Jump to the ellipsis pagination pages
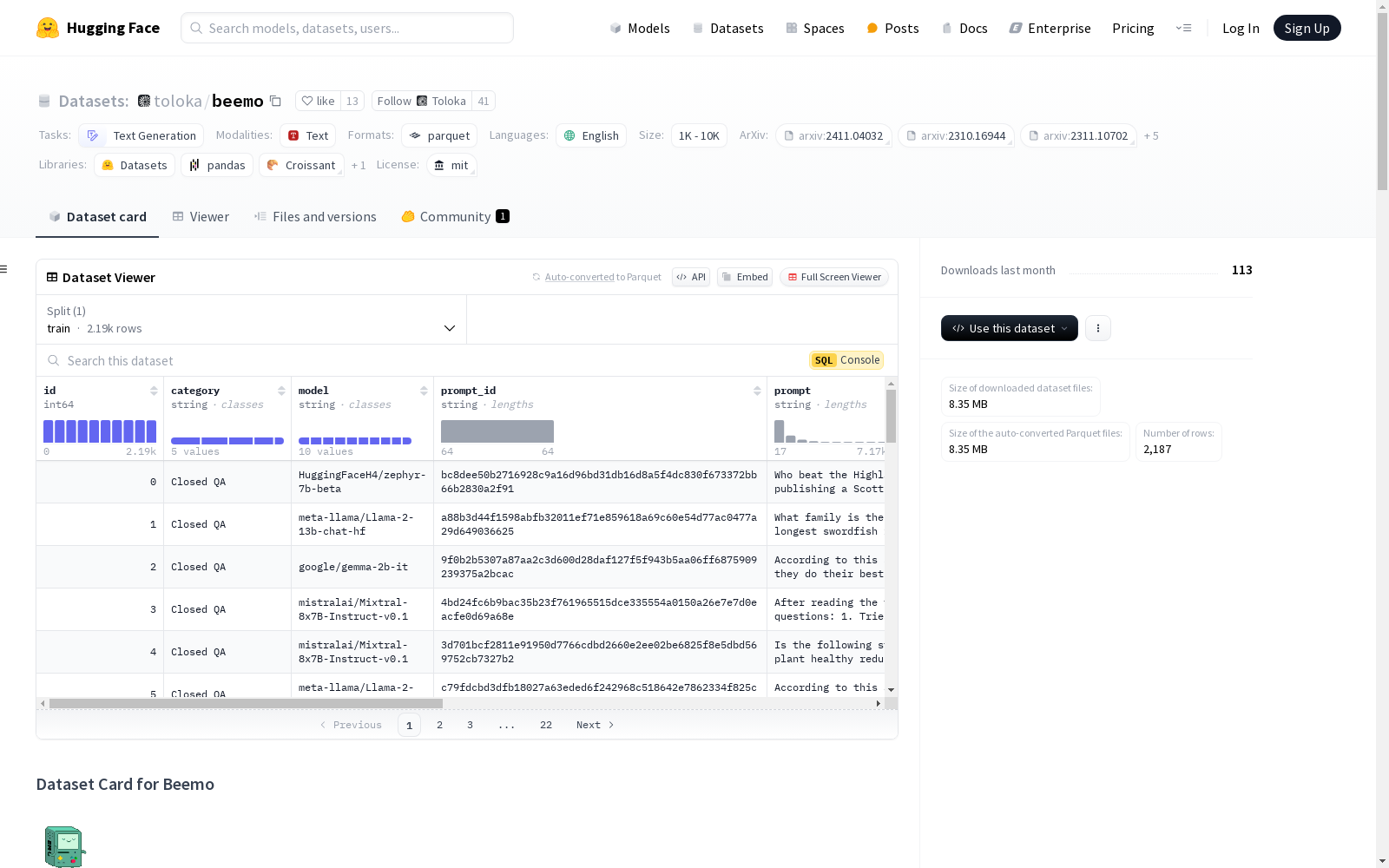The width and height of the screenshot is (1389, 868). pyautogui.click(x=507, y=725)
